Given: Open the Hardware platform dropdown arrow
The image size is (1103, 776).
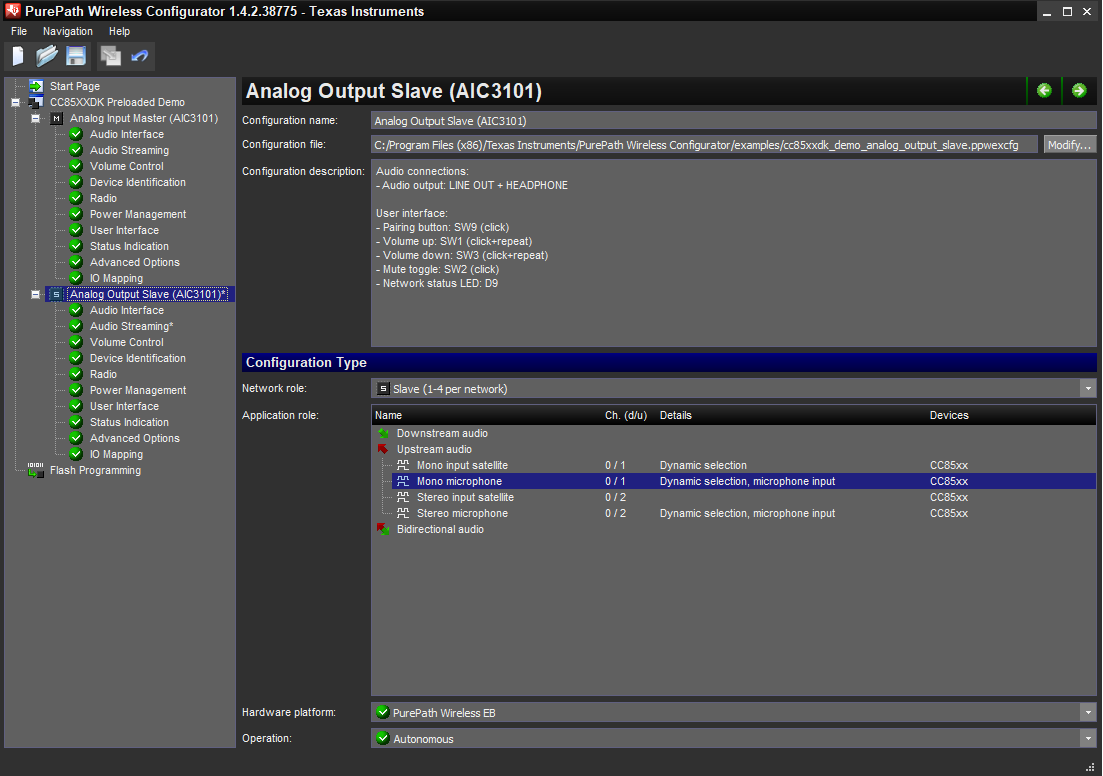Looking at the screenshot, I should 1088,713.
